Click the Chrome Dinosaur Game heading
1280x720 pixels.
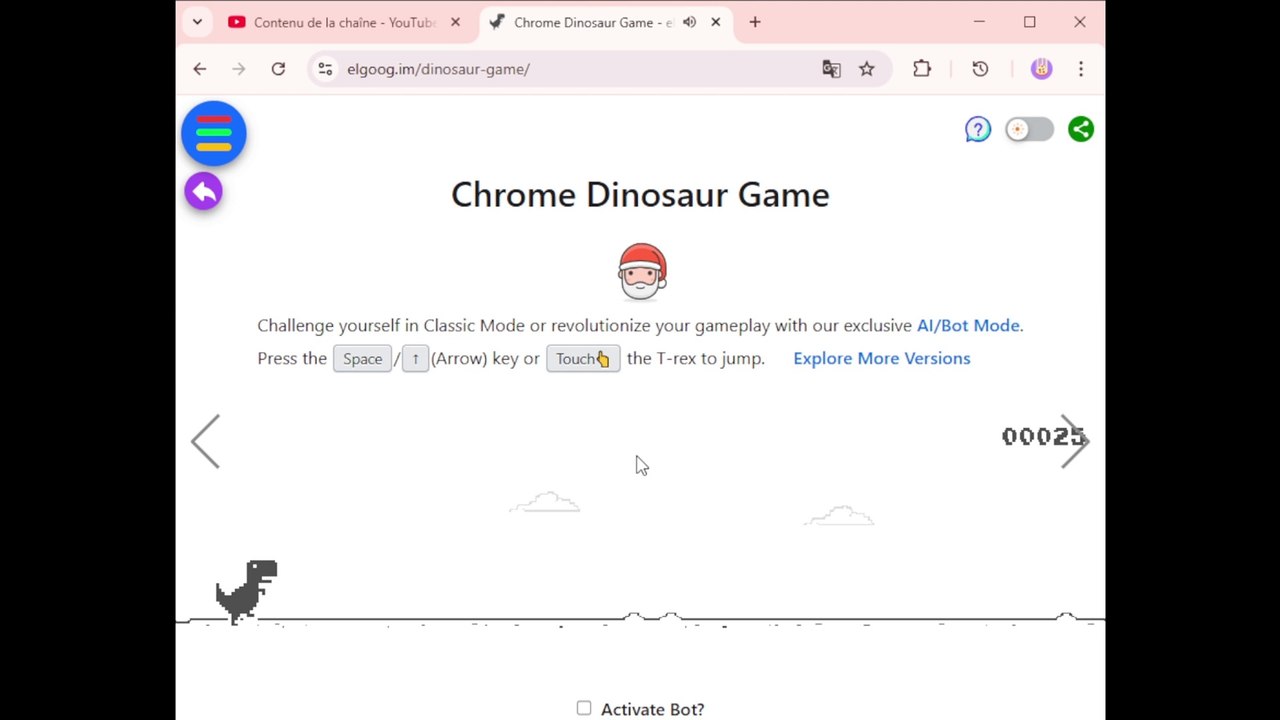pyautogui.click(x=640, y=194)
